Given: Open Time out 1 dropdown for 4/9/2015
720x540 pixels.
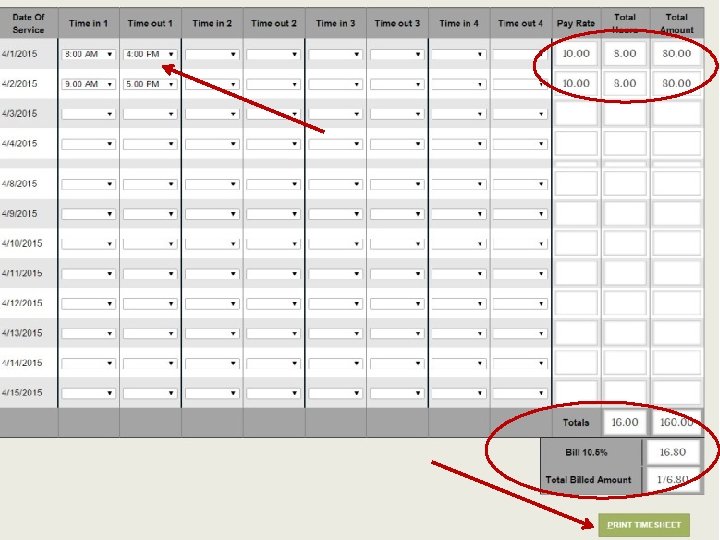Looking at the screenshot, I should click(x=150, y=214).
